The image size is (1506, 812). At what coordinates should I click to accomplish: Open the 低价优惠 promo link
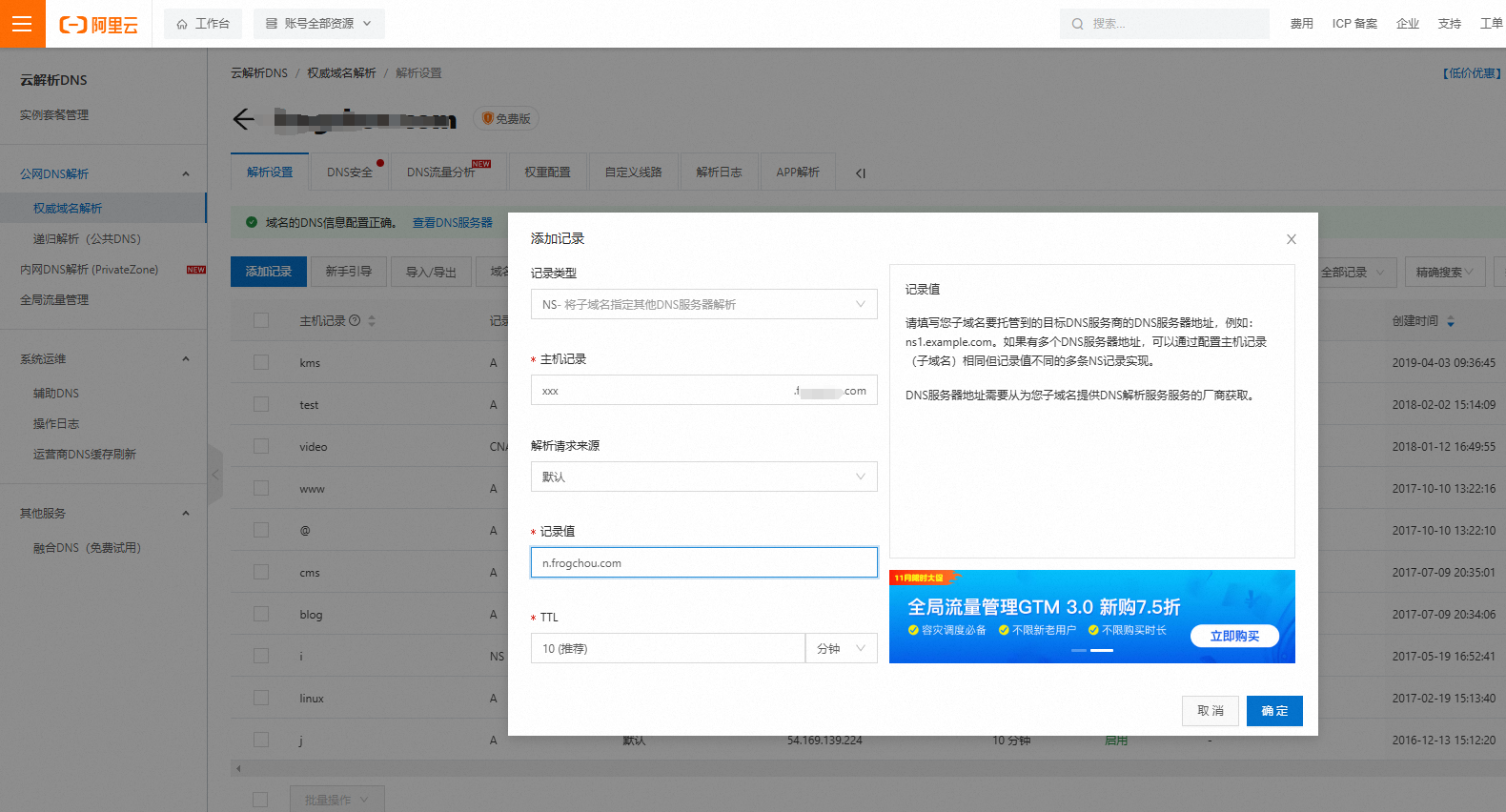pos(1473,73)
